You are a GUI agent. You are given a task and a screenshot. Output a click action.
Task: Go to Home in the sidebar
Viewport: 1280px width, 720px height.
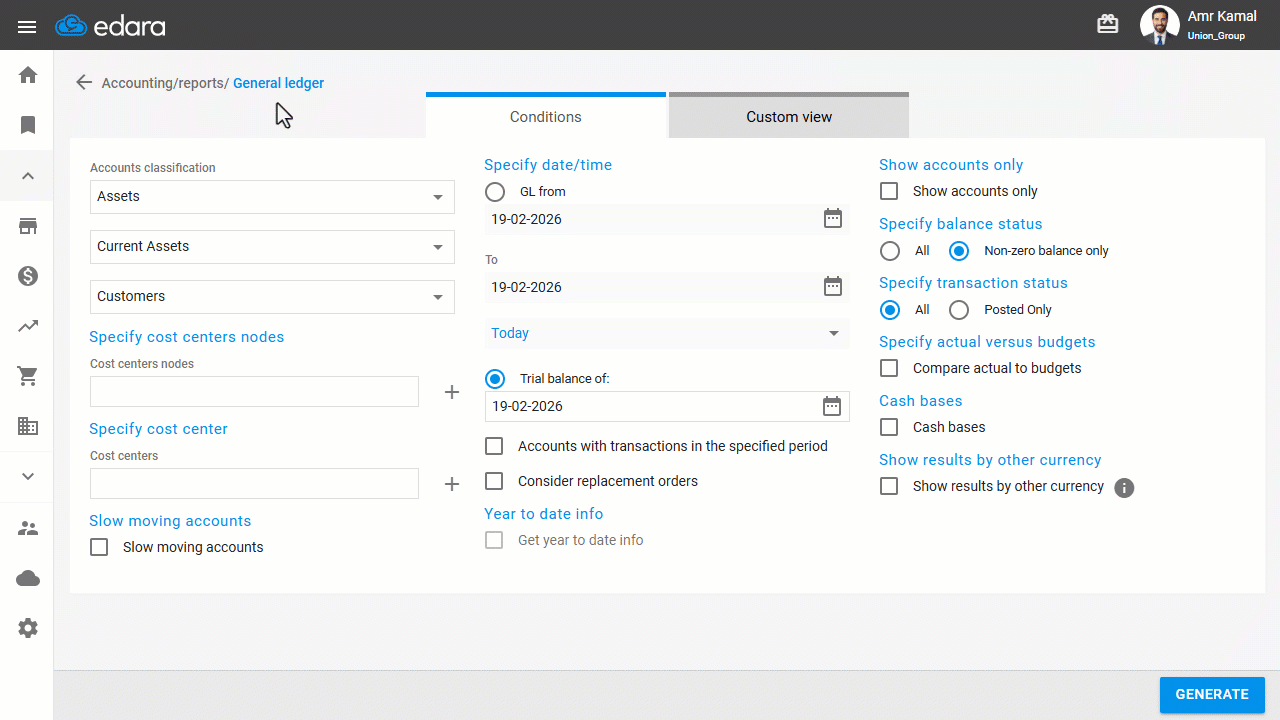coord(28,75)
